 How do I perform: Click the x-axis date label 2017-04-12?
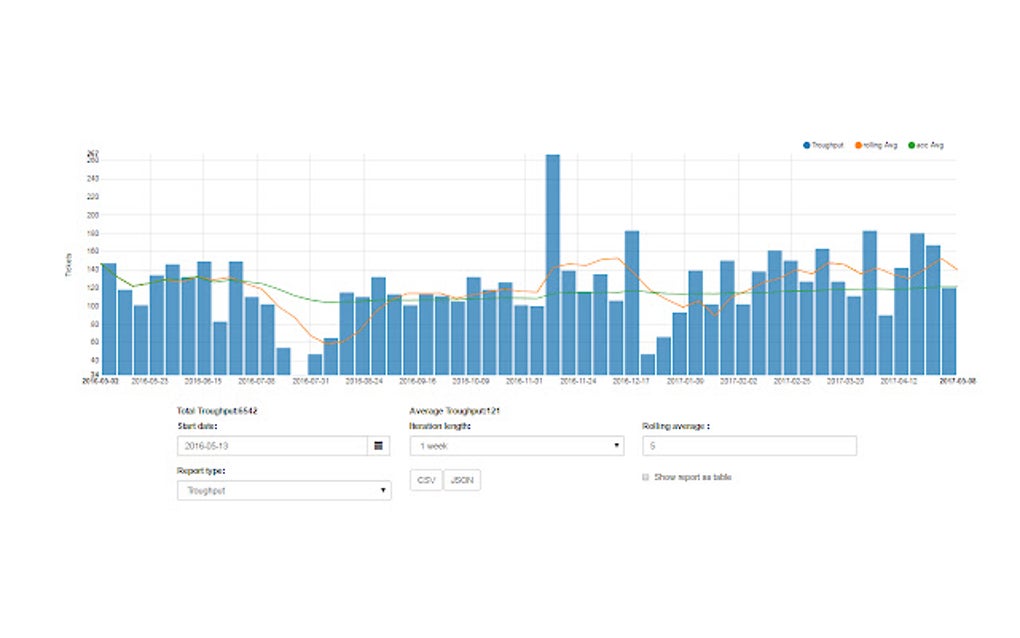[x=898, y=381]
